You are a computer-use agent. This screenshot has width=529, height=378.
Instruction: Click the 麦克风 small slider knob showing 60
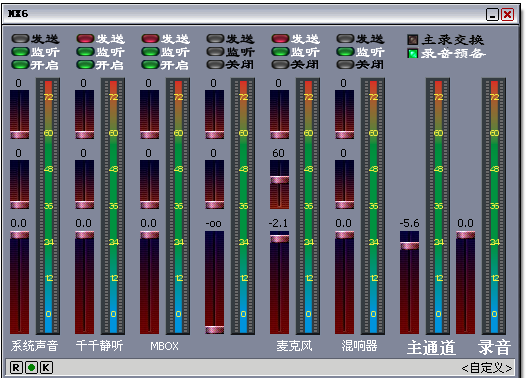click(x=279, y=180)
